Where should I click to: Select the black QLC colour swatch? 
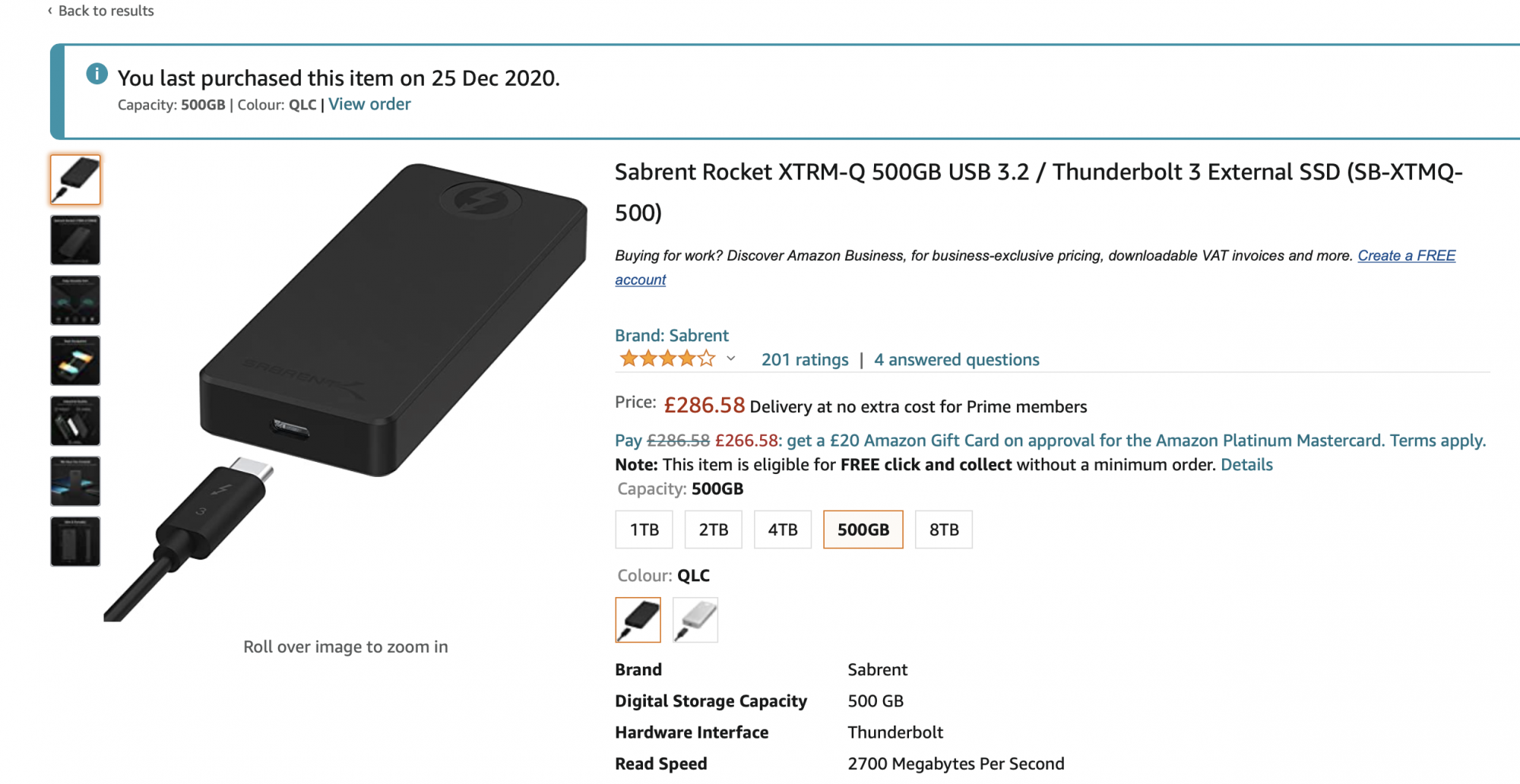pyautogui.click(x=638, y=620)
